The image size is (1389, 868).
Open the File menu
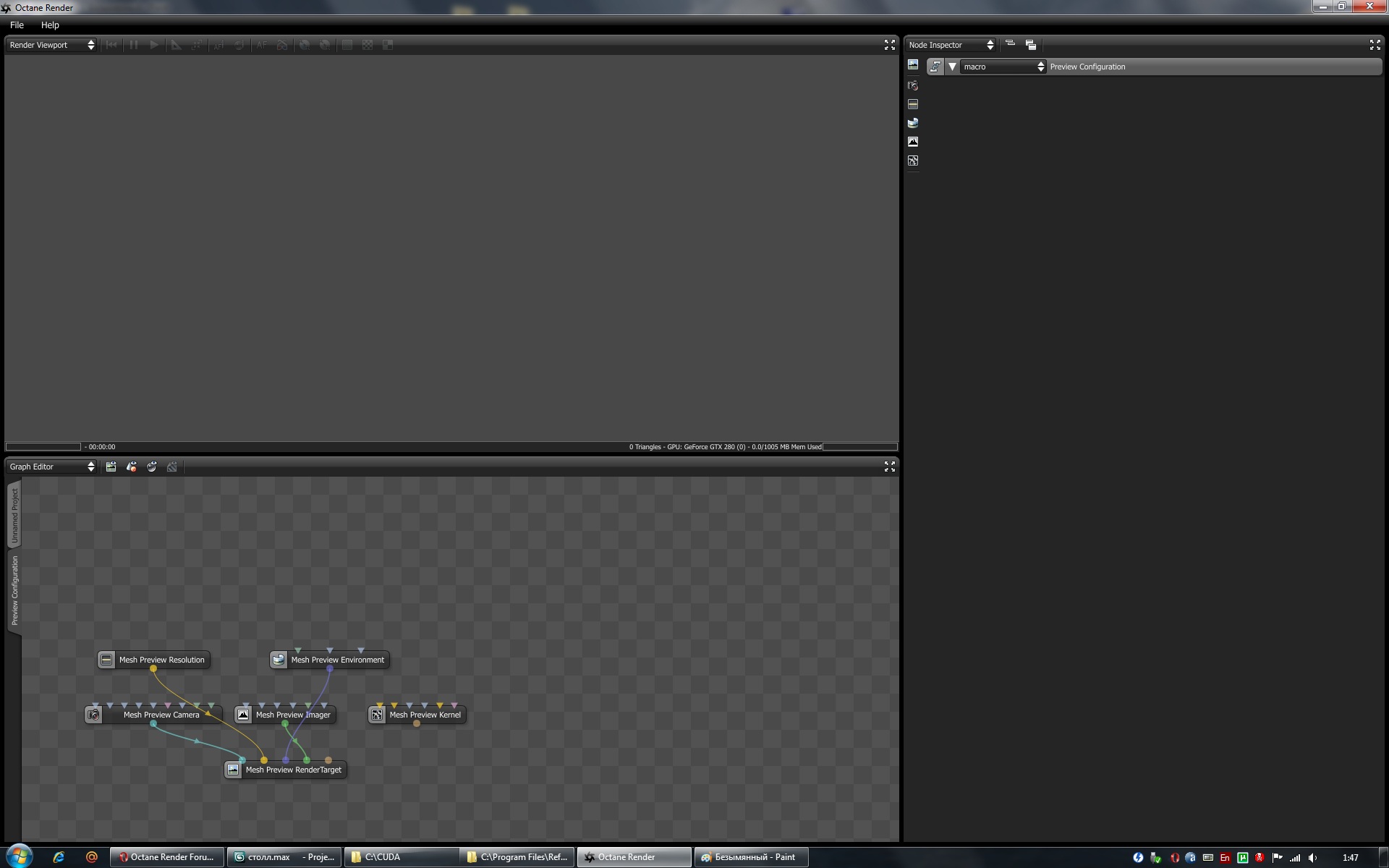[17, 25]
